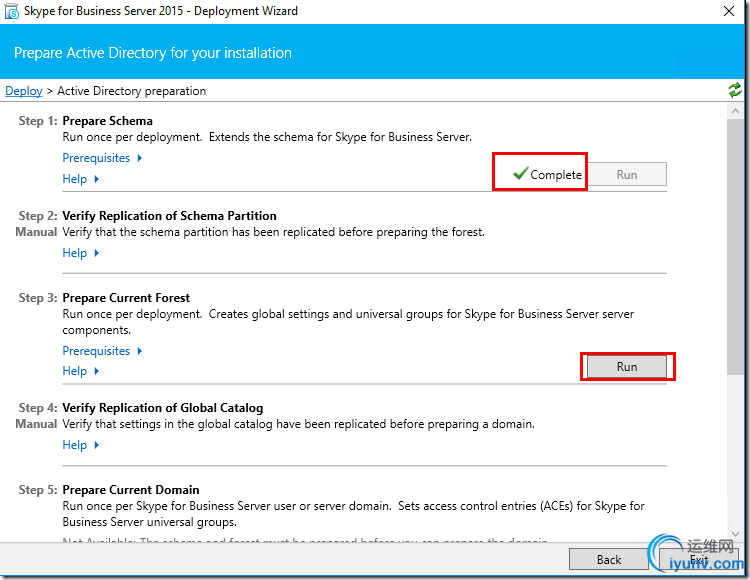This screenshot has height=580, width=750.
Task: Click the 'Verify that the schema partition has been replicated' description
Action: point(274,232)
